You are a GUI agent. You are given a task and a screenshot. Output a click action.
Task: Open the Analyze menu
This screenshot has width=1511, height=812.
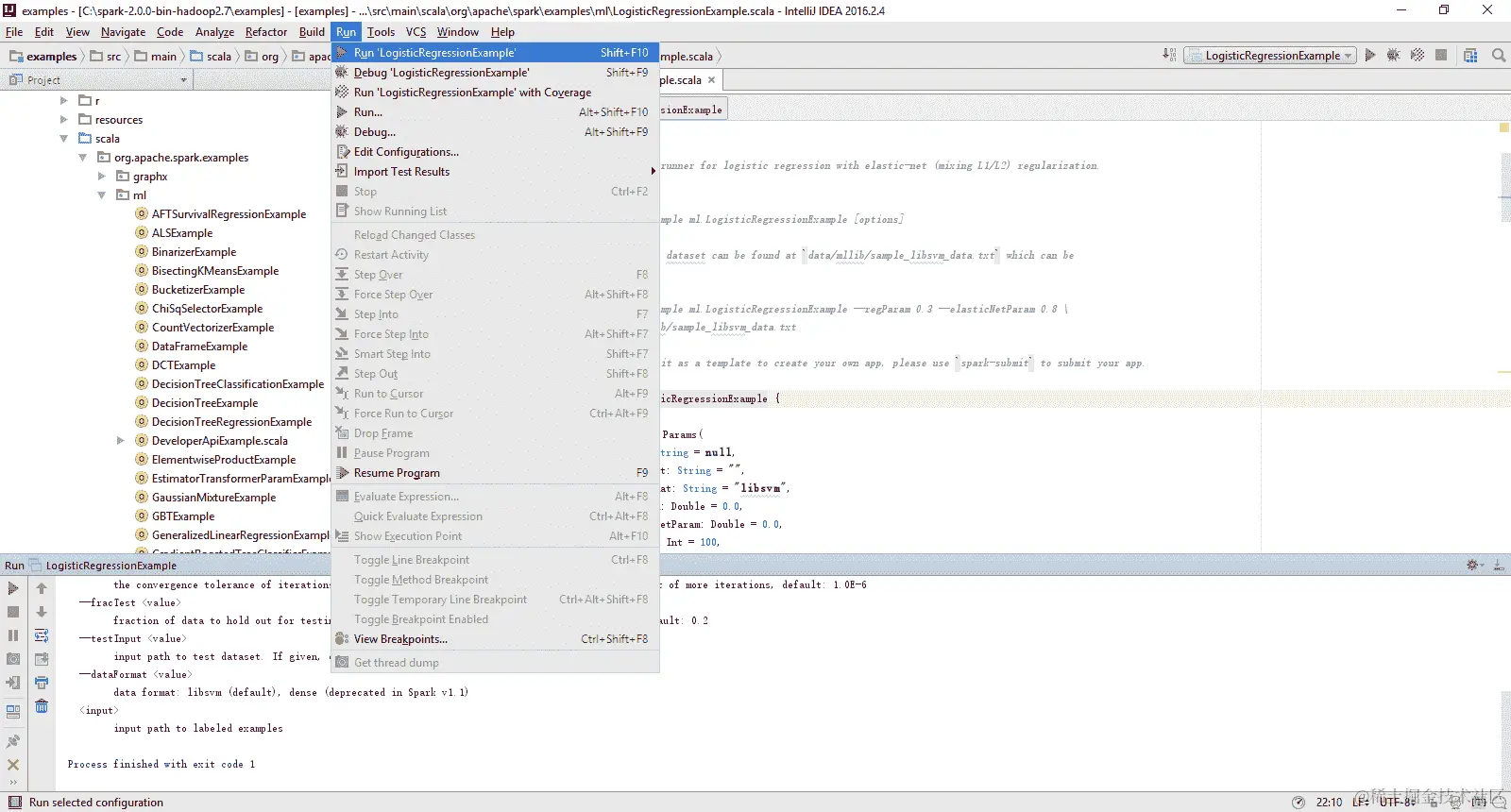coord(214,32)
